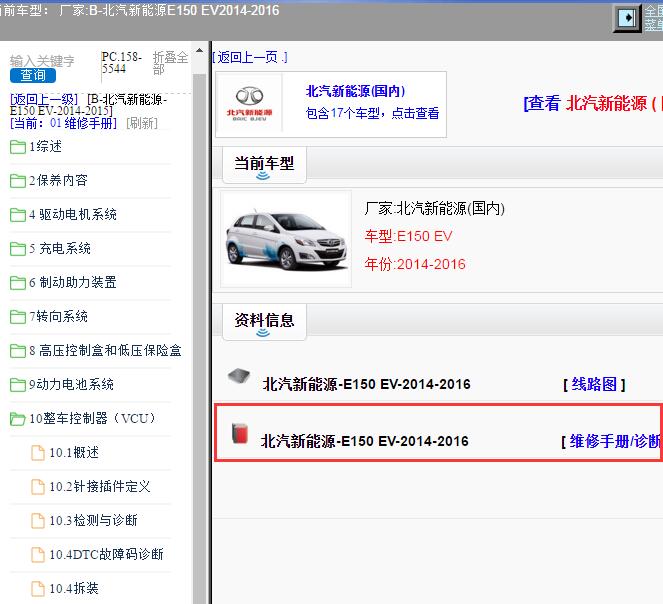Click the sidebar vertical scrollbar track
Viewport: 663px width, 604px height.
(199, 338)
